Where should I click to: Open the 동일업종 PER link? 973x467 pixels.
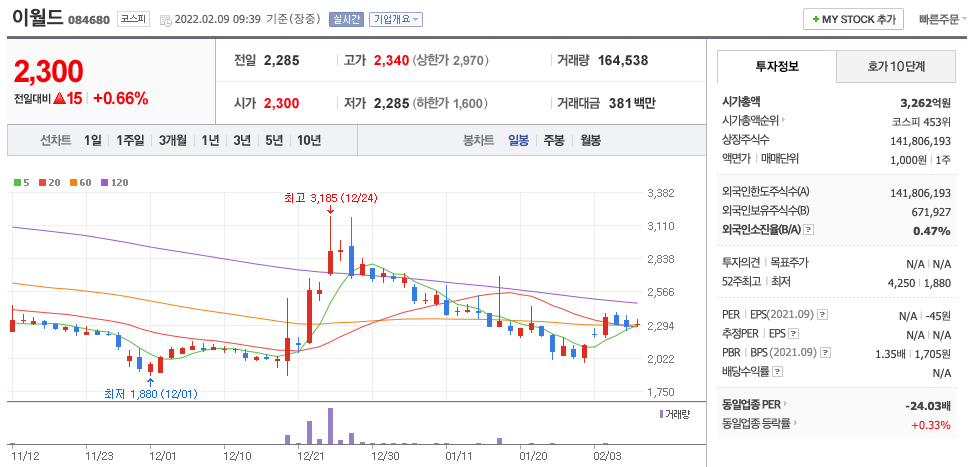point(755,404)
